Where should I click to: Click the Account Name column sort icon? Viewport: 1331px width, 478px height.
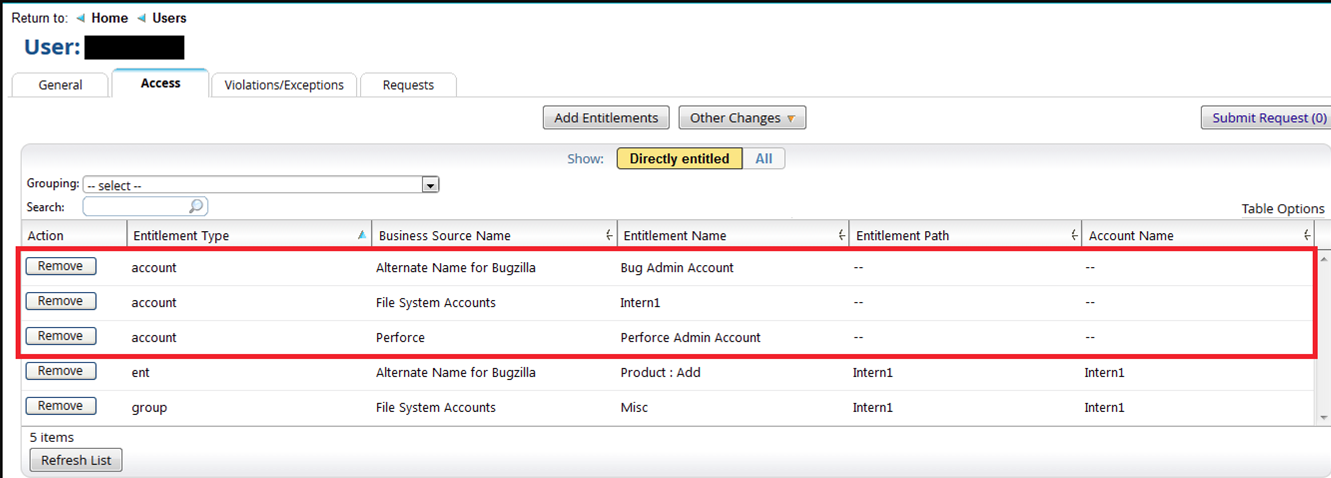point(1306,235)
